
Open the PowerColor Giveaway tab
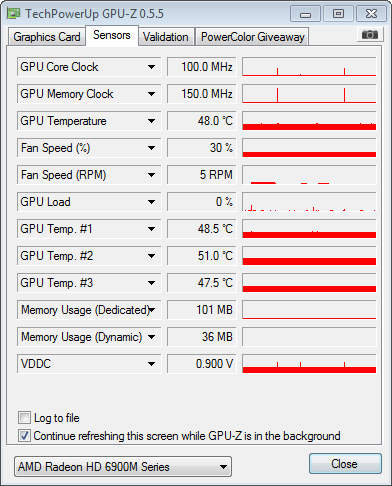[253, 37]
